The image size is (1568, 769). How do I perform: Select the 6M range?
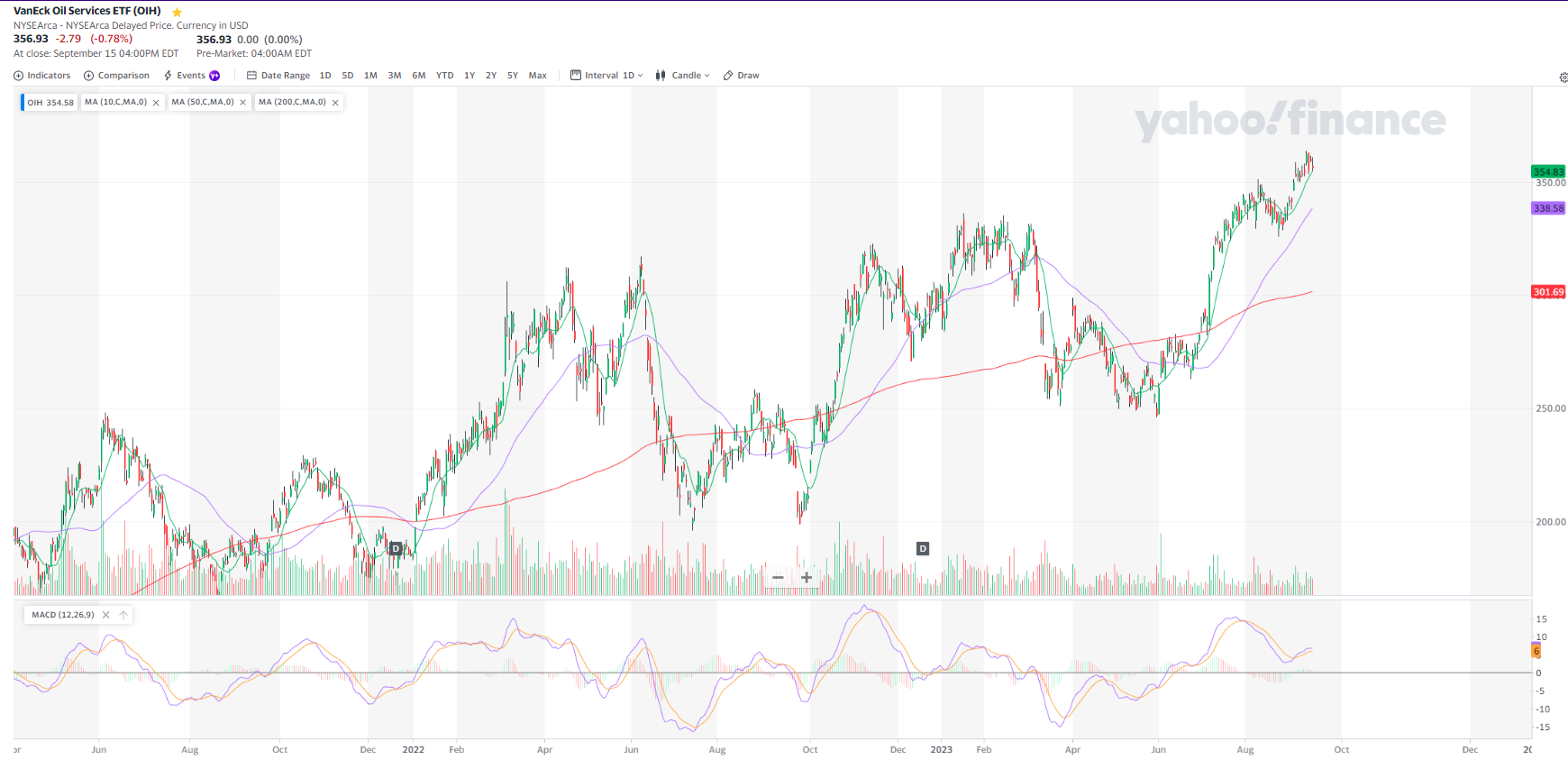coord(419,76)
